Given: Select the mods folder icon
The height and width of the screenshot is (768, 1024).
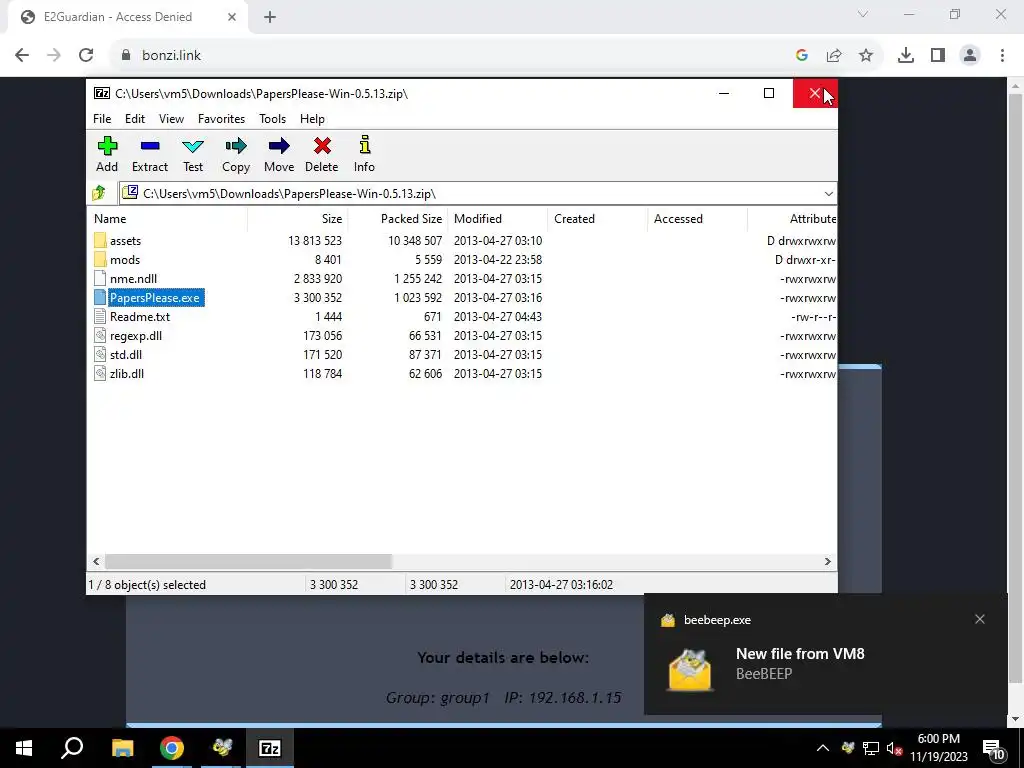Looking at the screenshot, I should point(100,259).
